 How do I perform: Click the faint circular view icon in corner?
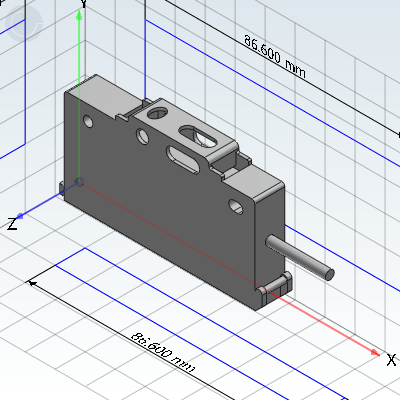click(23, 23)
